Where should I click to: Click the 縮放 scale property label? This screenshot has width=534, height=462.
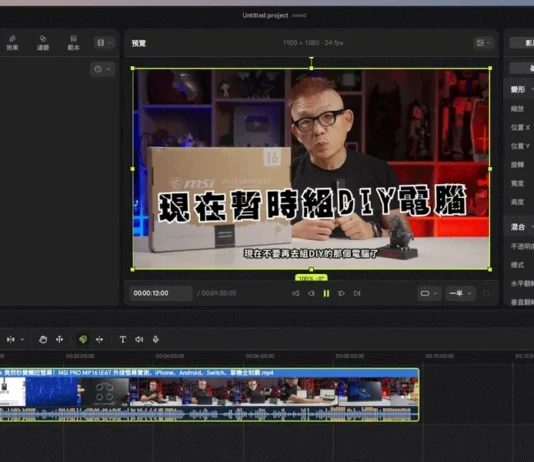click(x=517, y=109)
